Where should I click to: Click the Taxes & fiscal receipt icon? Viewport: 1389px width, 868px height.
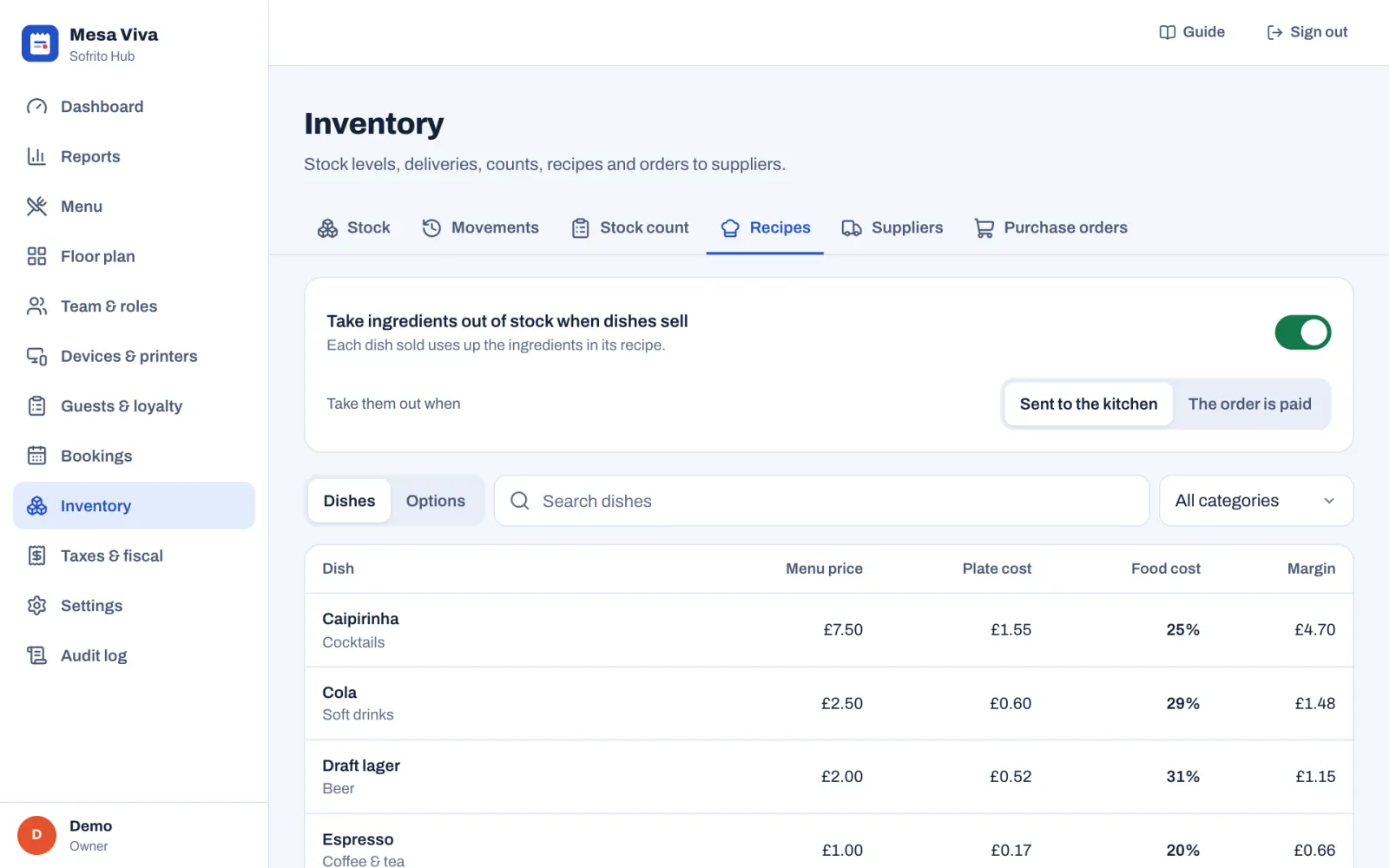click(x=36, y=556)
